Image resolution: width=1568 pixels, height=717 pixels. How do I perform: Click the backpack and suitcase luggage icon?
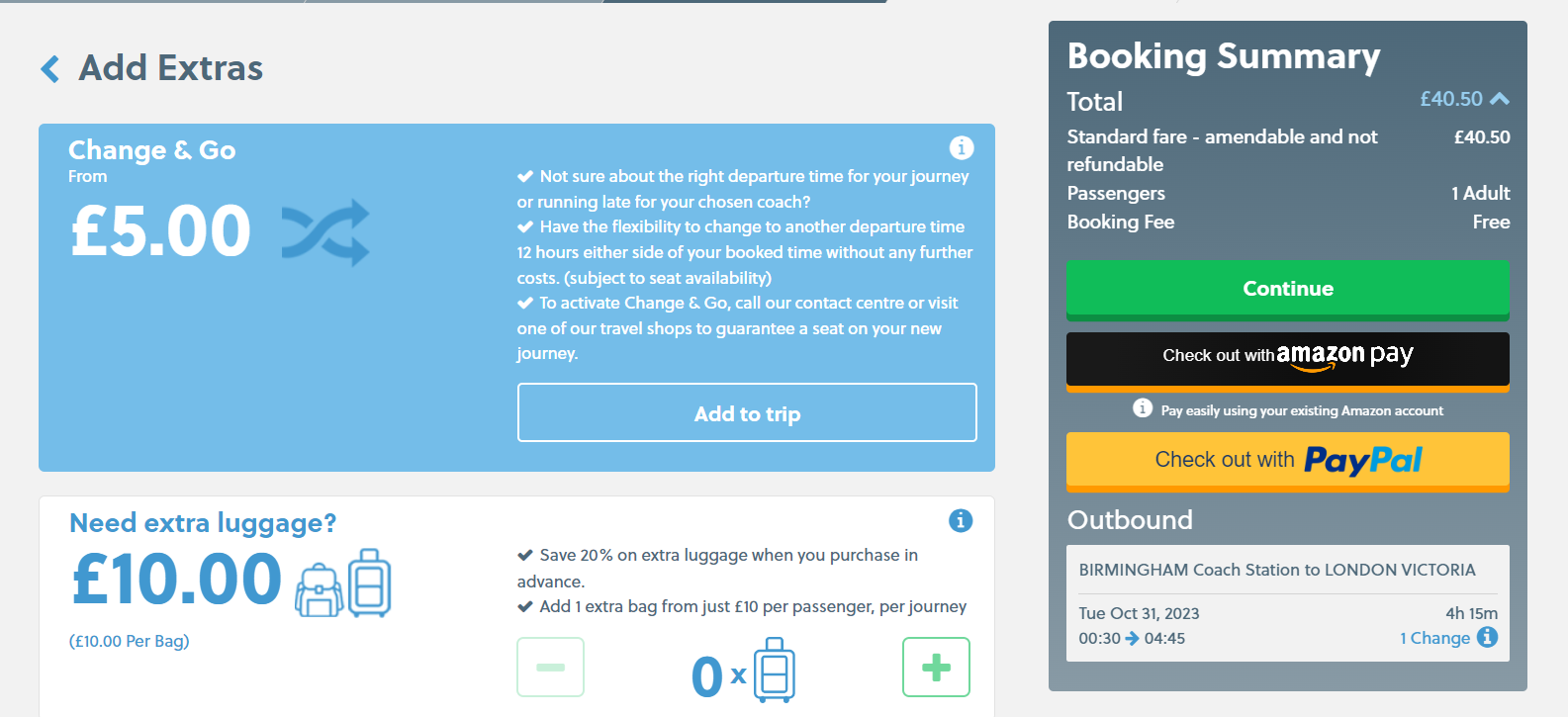point(343,583)
